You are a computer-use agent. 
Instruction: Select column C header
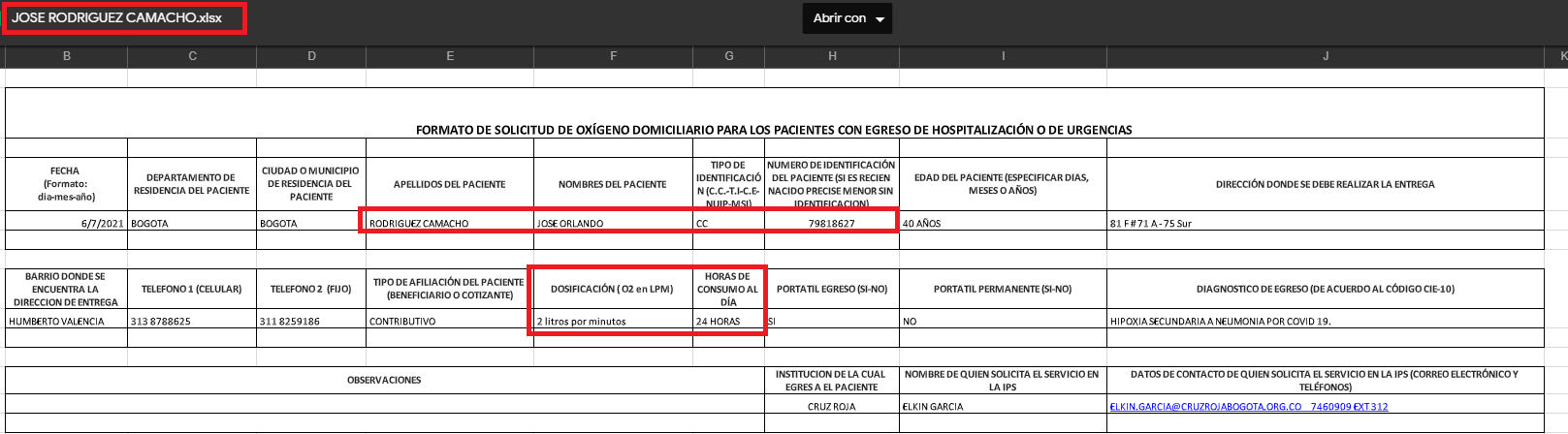pyautogui.click(x=192, y=56)
